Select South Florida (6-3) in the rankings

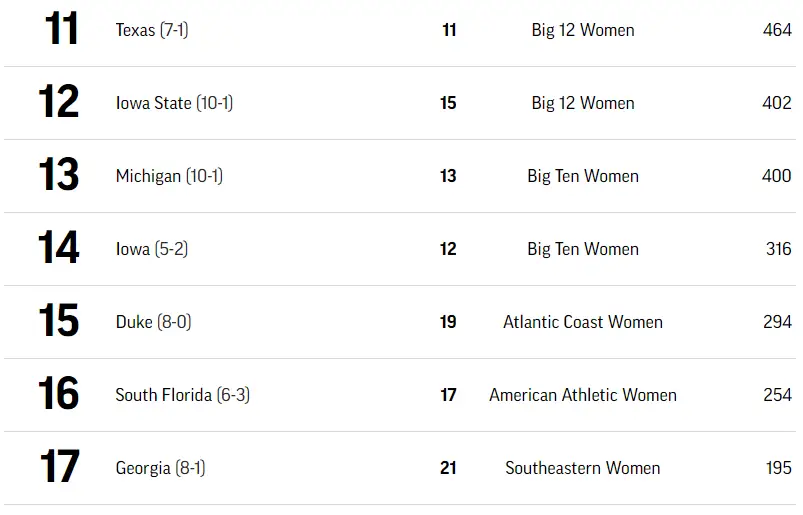pyautogui.click(x=182, y=395)
